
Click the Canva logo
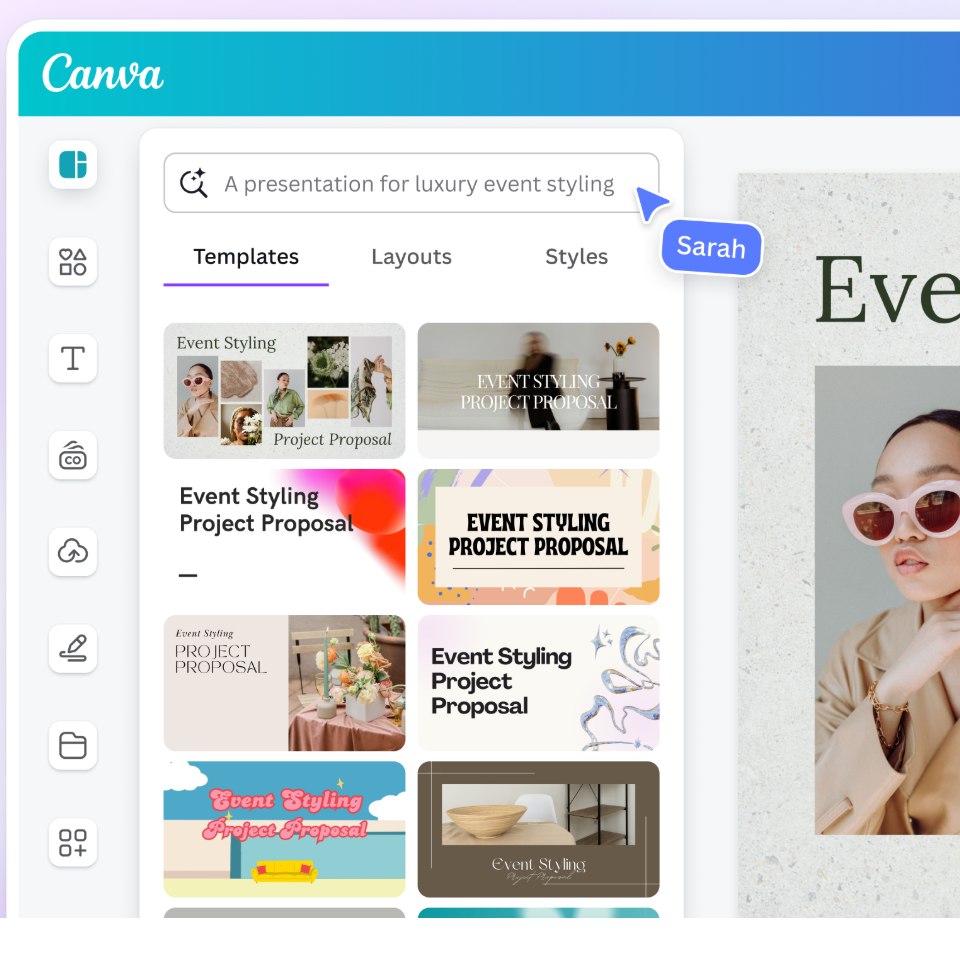pyautogui.click(x=102, y=73)
